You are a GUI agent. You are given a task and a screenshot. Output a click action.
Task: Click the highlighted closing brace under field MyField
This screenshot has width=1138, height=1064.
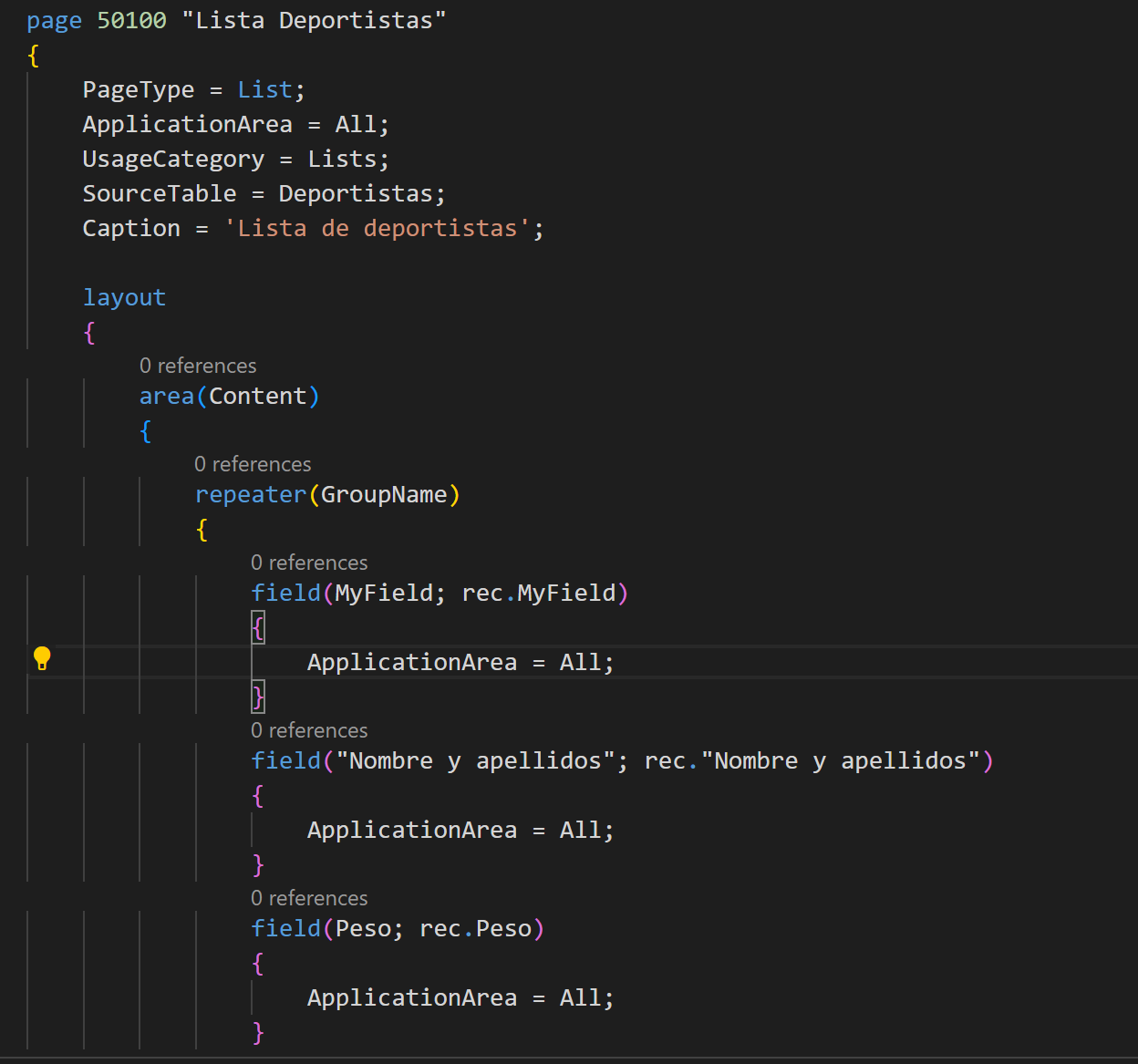258,697
